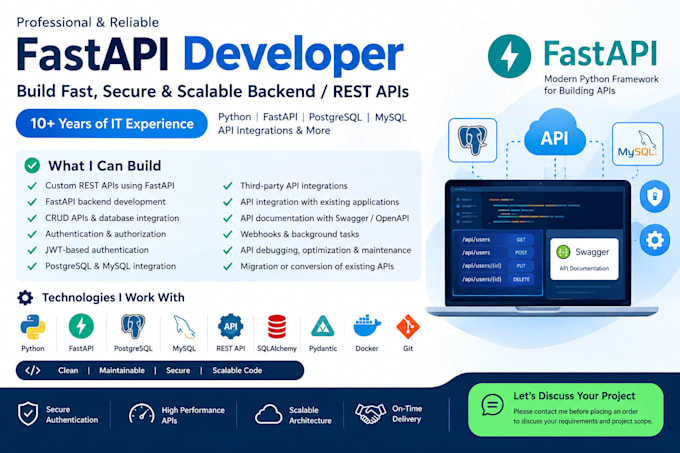This screenshot has height=453, width=680.
Task: Click the Secure Authentication footer label
Action: (x=72, y=414)
